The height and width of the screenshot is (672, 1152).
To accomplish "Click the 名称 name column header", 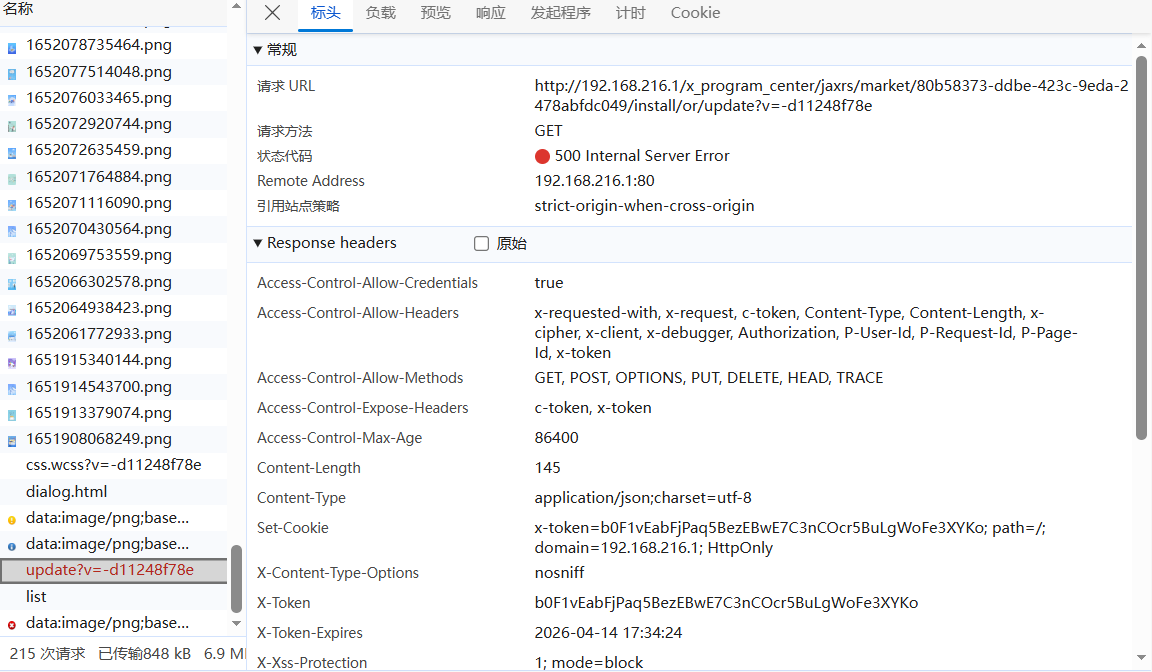I will point(19,9).
